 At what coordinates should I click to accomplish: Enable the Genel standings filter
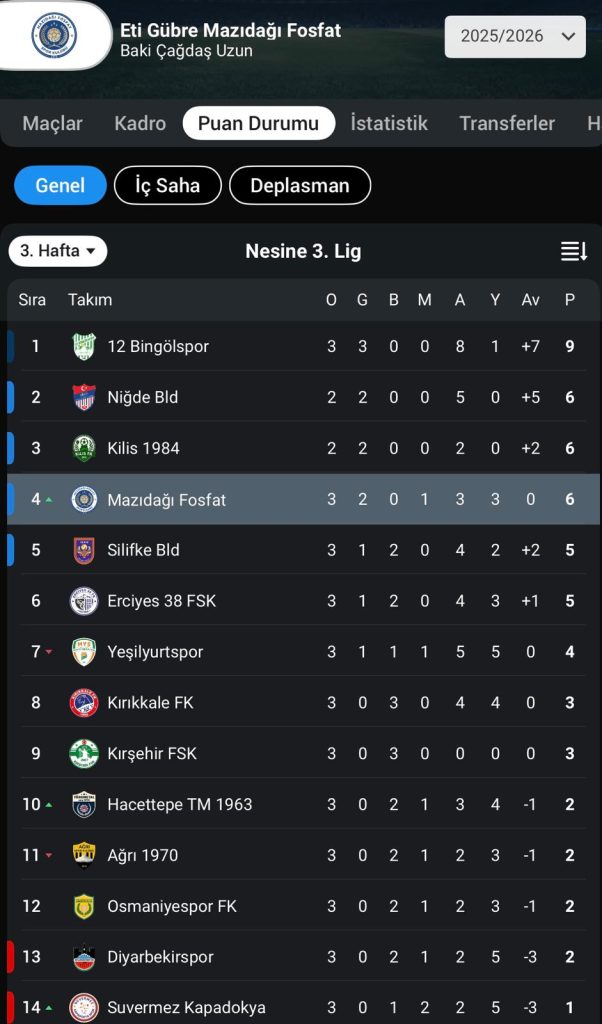pos(59,185)
